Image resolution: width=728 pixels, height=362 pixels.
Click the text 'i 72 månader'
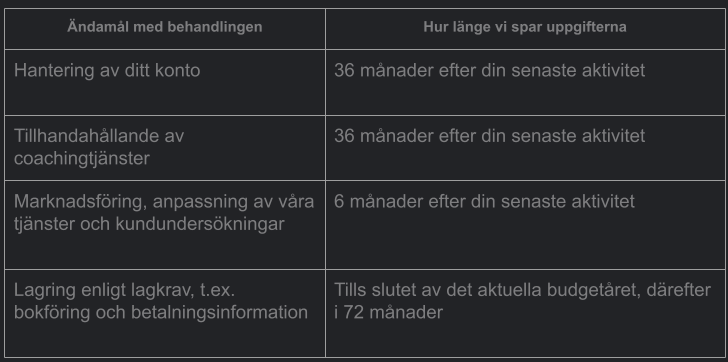tap(389, 312)
